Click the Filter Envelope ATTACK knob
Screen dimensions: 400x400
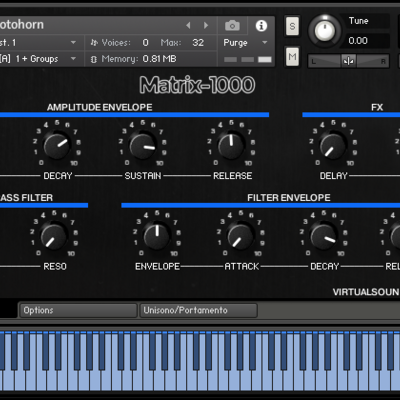pos(241,236)
